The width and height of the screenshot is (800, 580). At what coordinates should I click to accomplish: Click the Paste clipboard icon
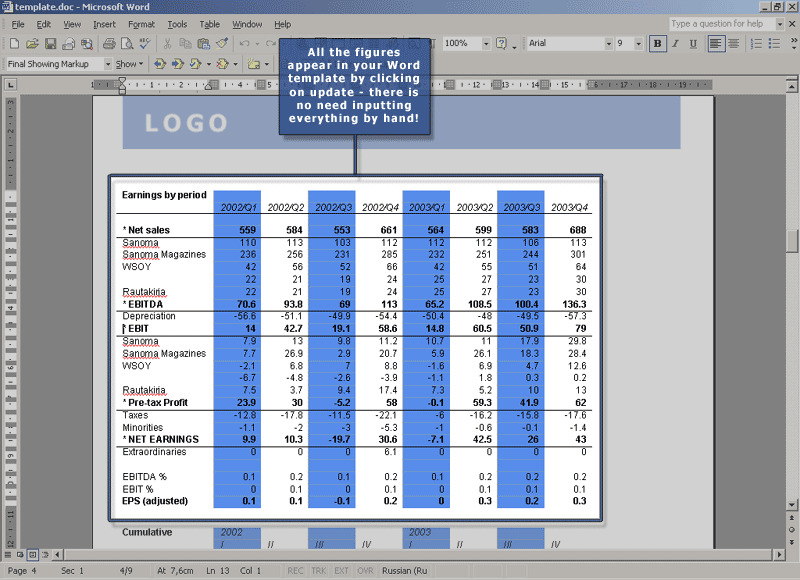click(204, 44)
